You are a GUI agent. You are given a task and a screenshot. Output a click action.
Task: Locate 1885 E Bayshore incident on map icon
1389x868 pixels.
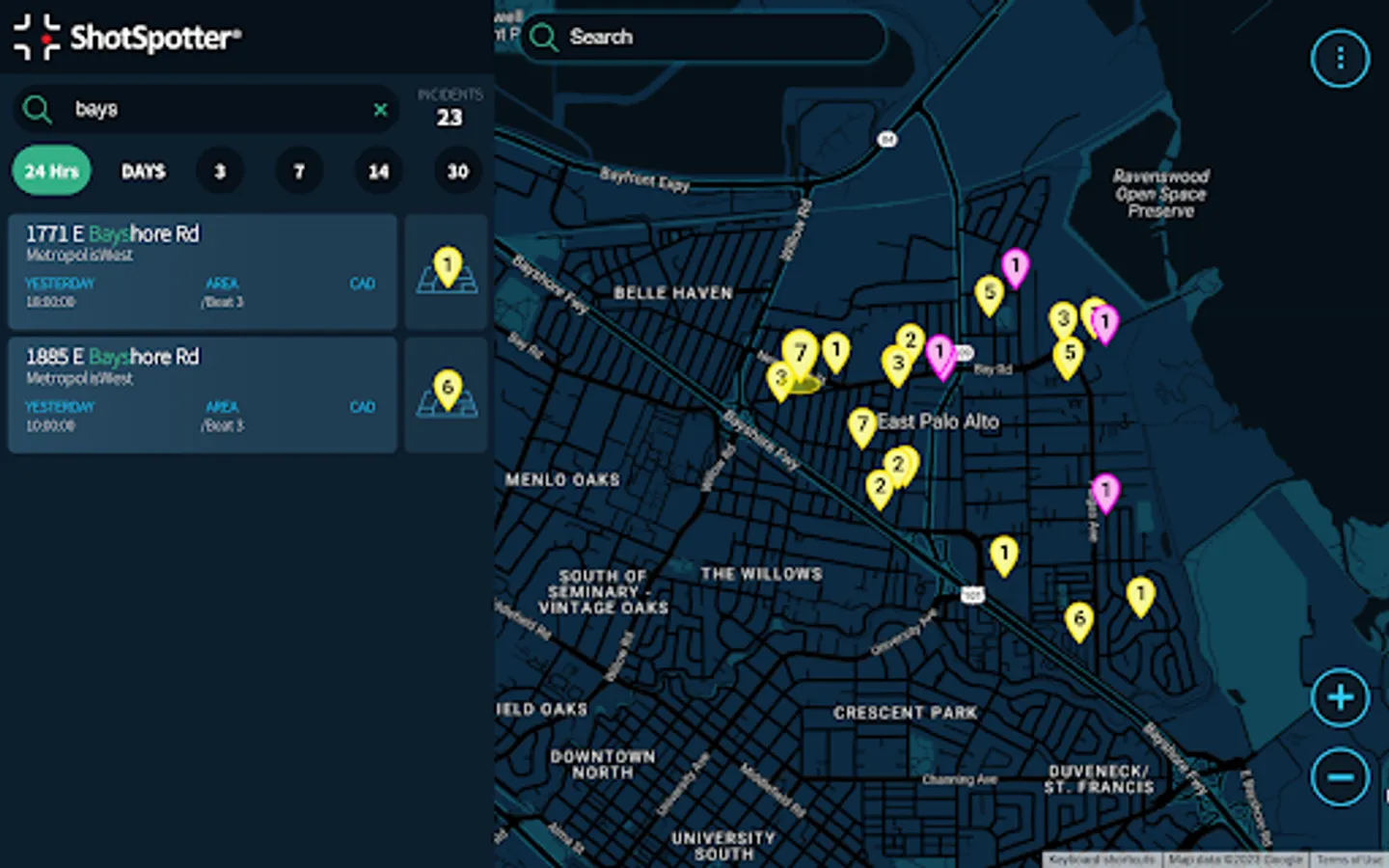tap(447, 394)
